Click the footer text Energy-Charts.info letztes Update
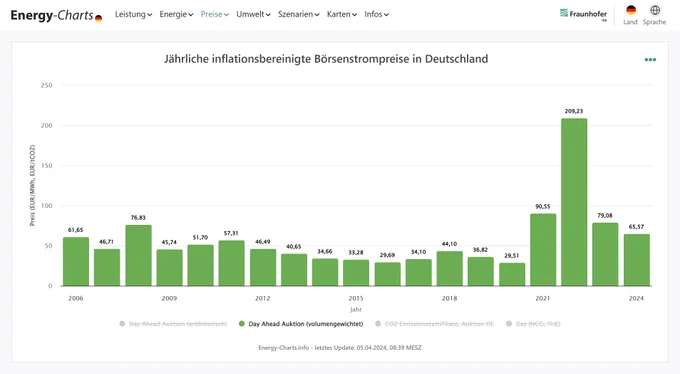Image resolution: width=680 pixels, height=374 pixels. pos(340,348)
